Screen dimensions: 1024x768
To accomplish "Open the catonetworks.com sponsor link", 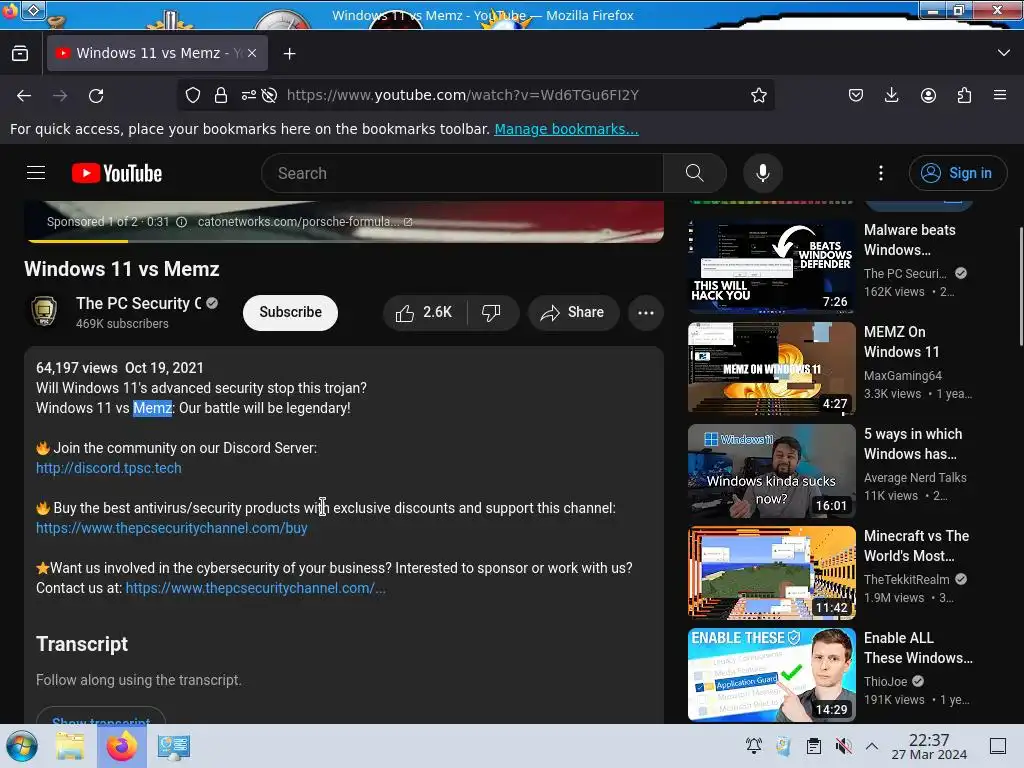I will [305, 222].
